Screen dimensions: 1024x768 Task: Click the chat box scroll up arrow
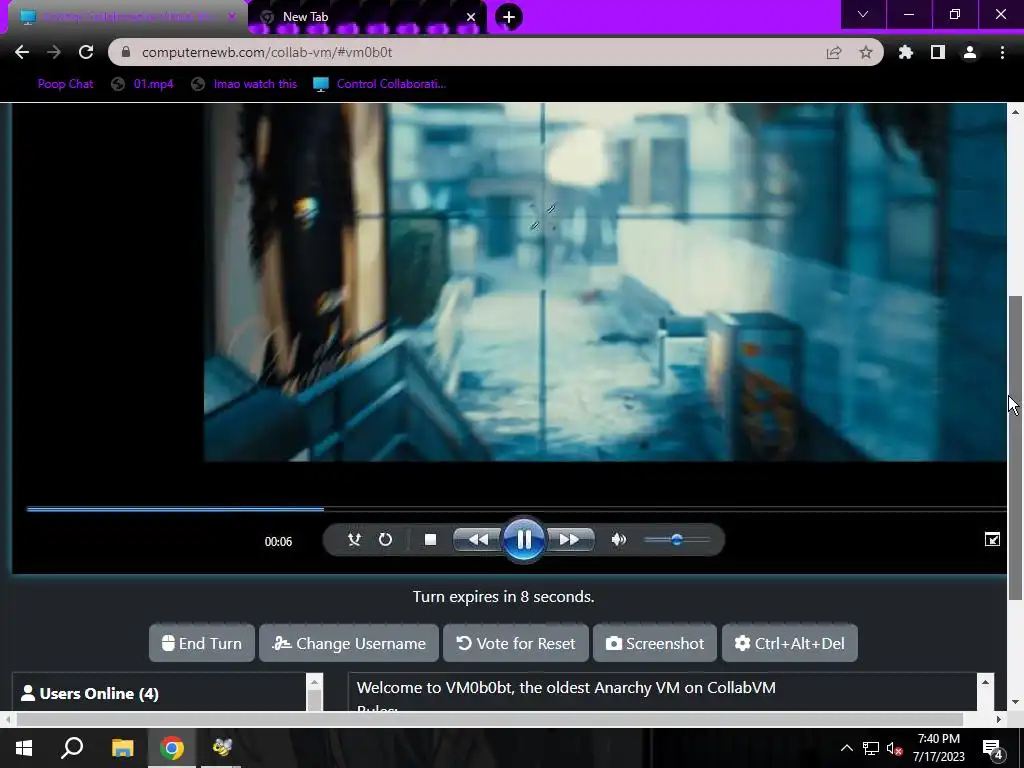985,682
